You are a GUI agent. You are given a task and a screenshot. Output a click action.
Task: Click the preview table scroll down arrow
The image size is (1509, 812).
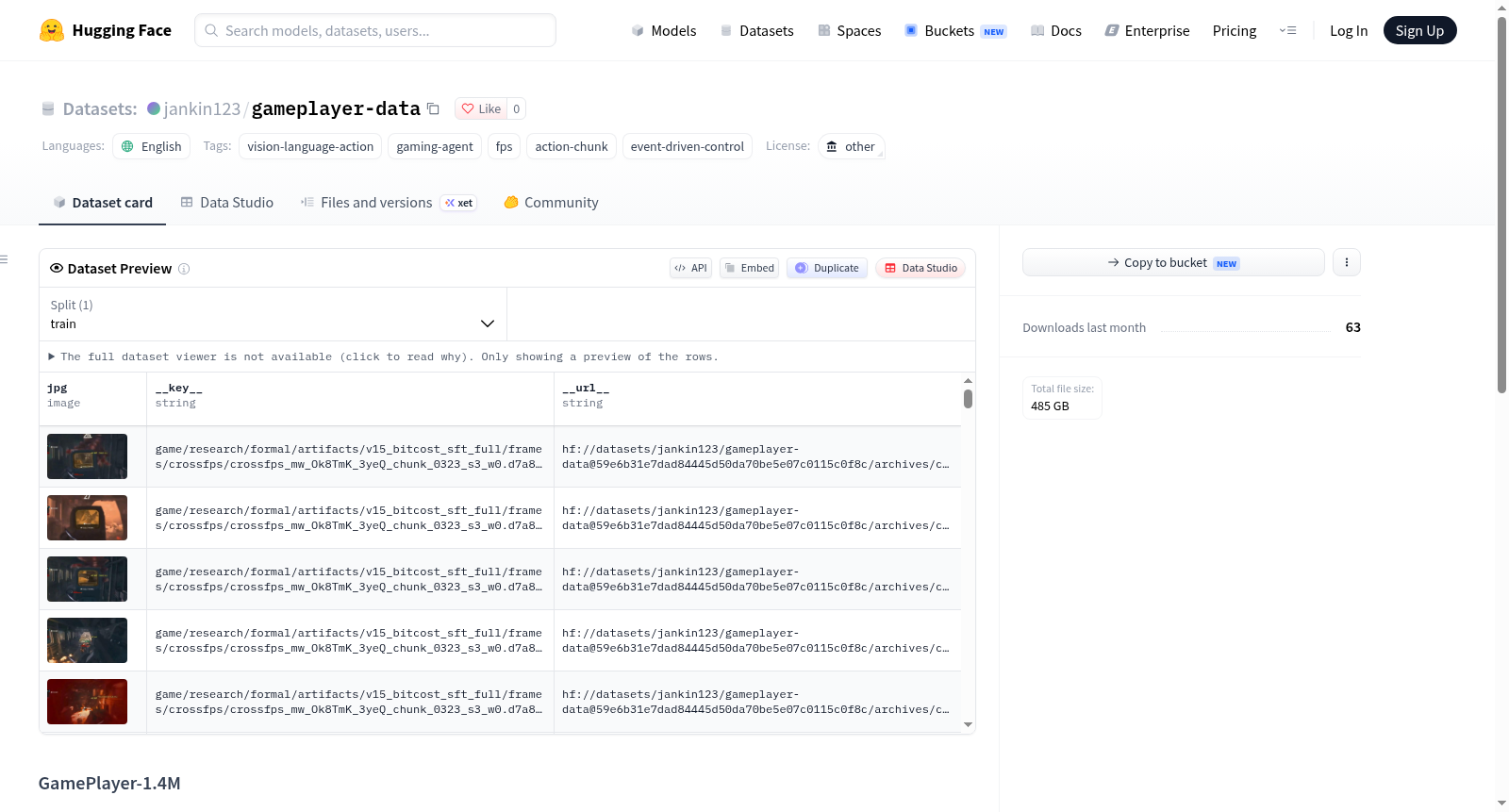[968, 724]
